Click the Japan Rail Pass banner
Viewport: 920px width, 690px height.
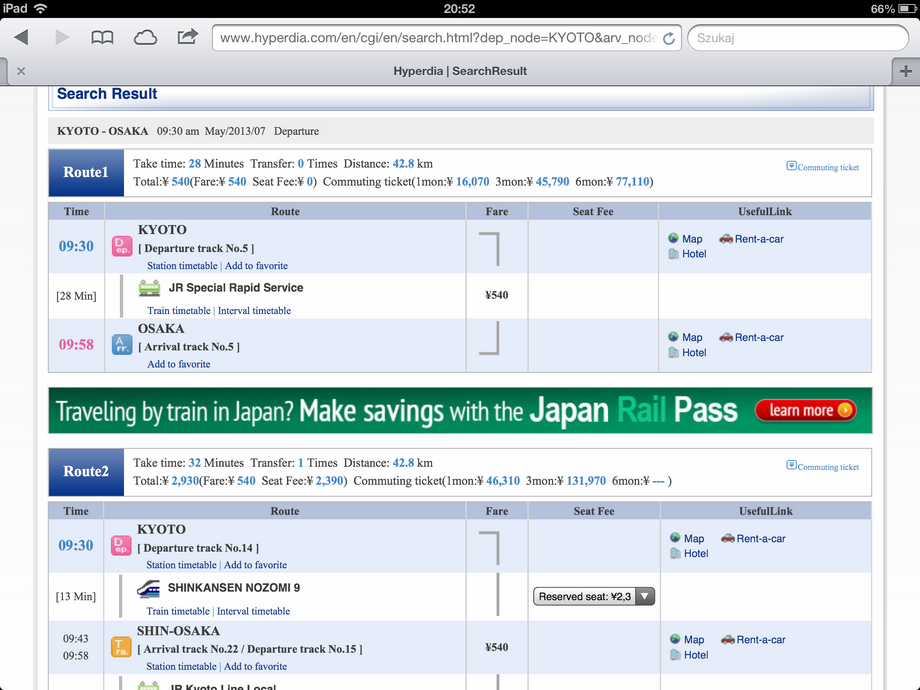click(460, 411)
